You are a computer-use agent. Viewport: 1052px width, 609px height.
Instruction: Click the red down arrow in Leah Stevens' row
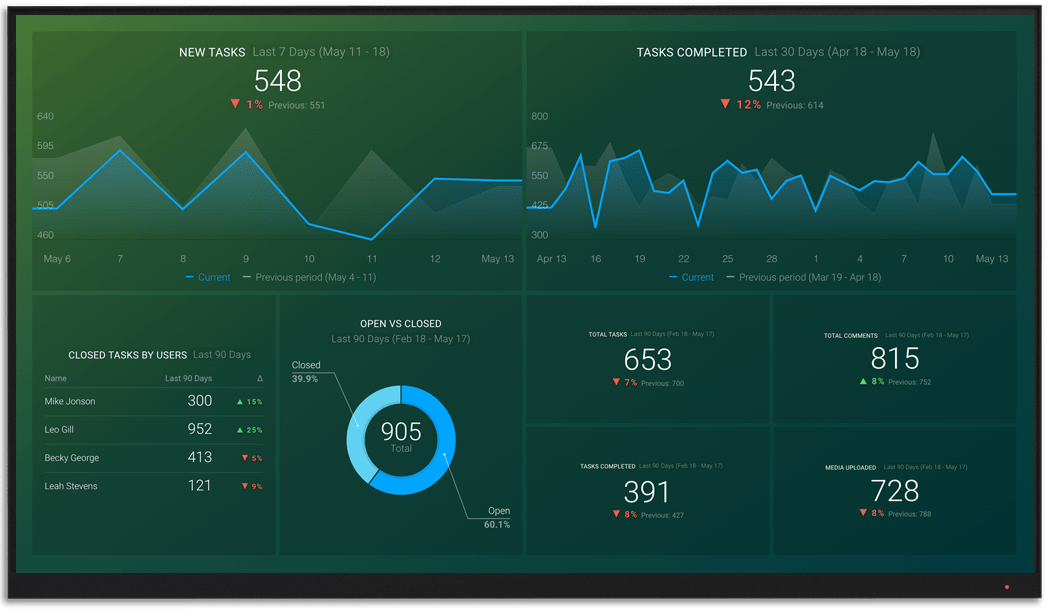(x=245, y=486)
